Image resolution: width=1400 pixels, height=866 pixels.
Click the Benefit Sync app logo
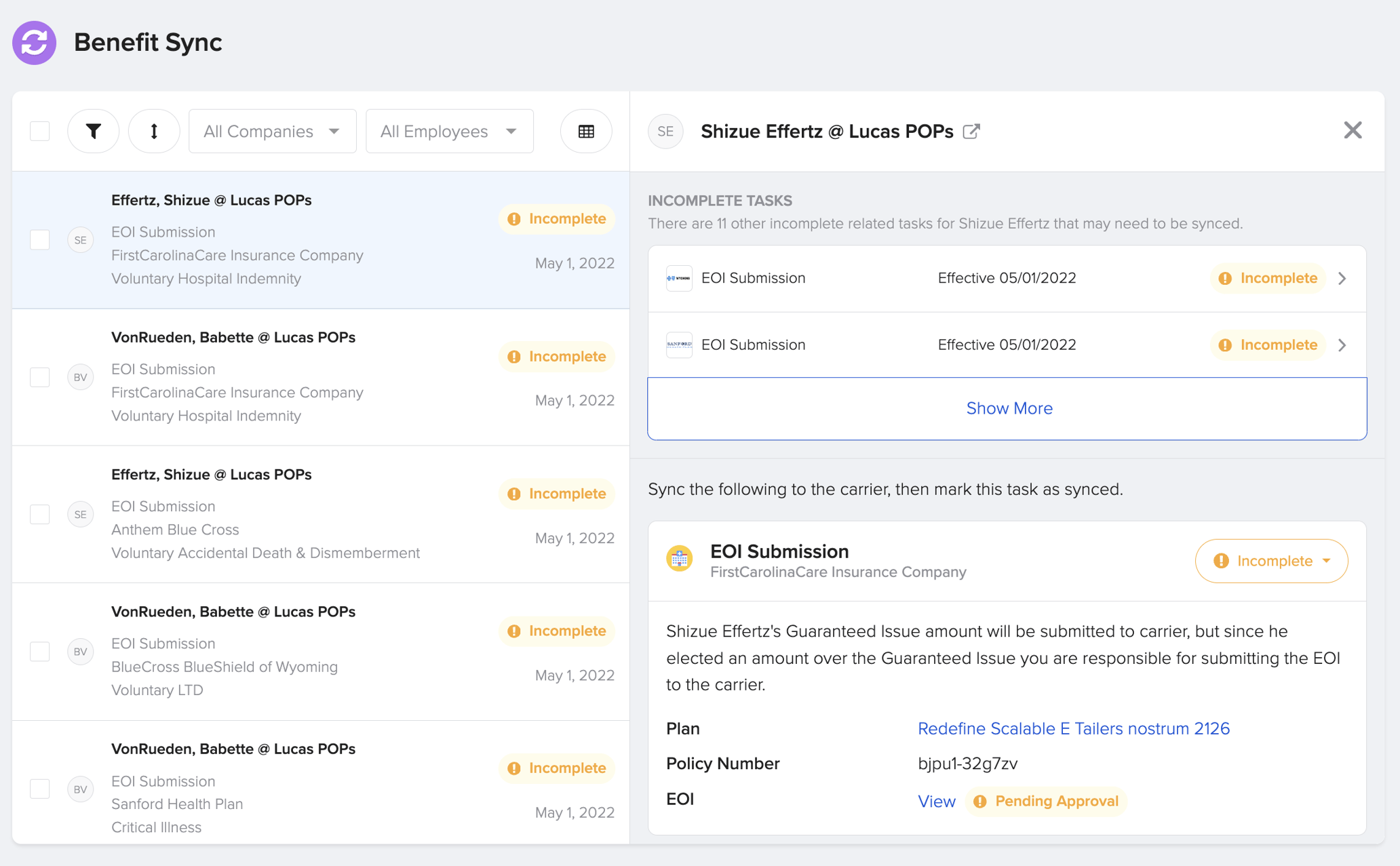33,43
